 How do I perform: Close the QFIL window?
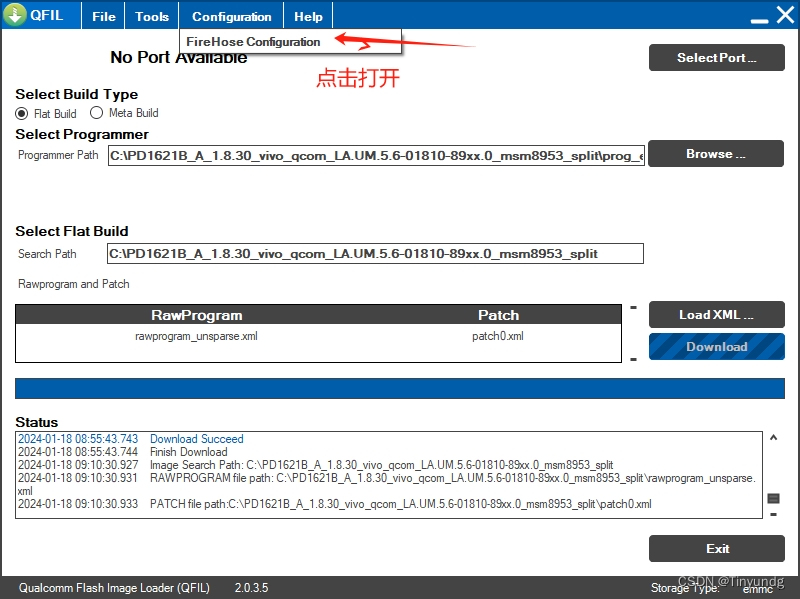[786, 15]
